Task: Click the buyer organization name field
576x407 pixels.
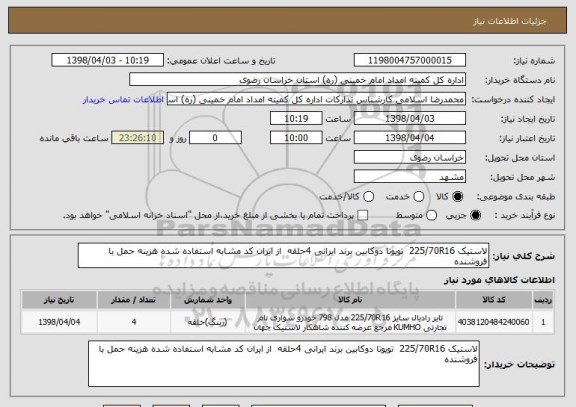Action: (x=298, y=80)
